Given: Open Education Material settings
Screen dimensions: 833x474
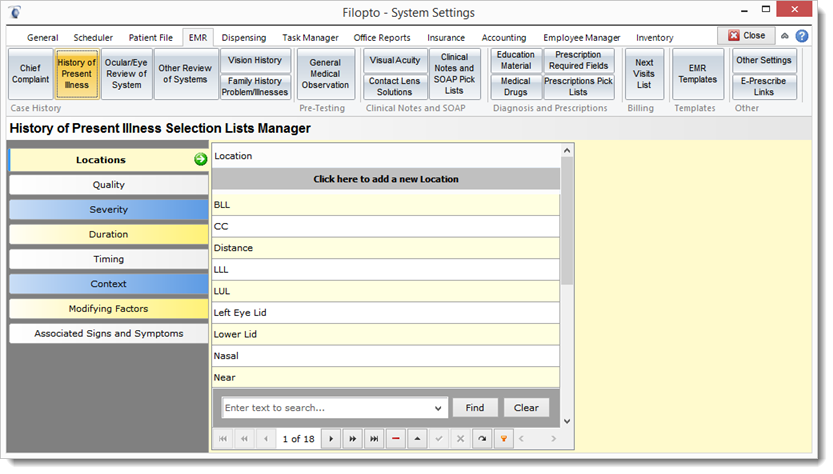Looking at the screenshot, I should 515,61.
